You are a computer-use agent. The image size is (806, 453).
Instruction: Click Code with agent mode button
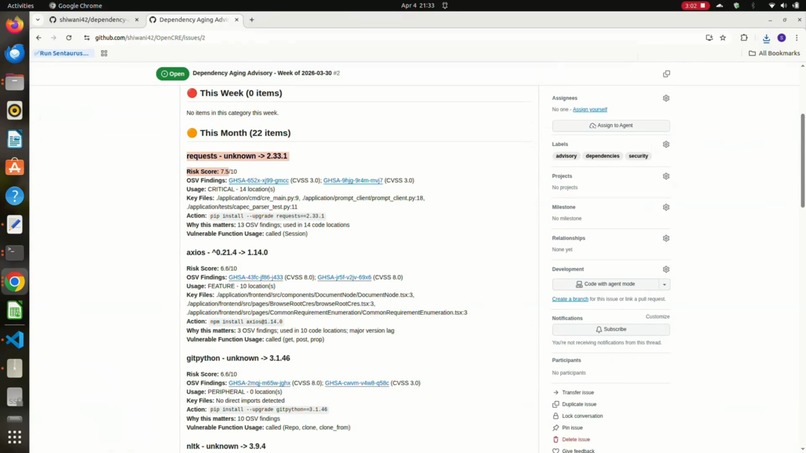pos(606,284)
